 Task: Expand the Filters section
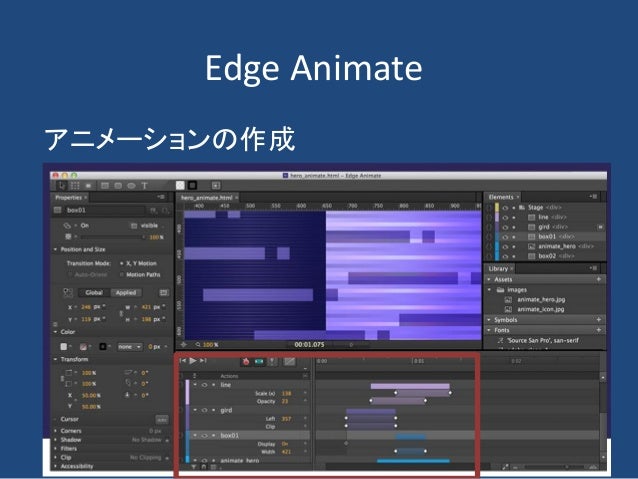click(56, 449)
